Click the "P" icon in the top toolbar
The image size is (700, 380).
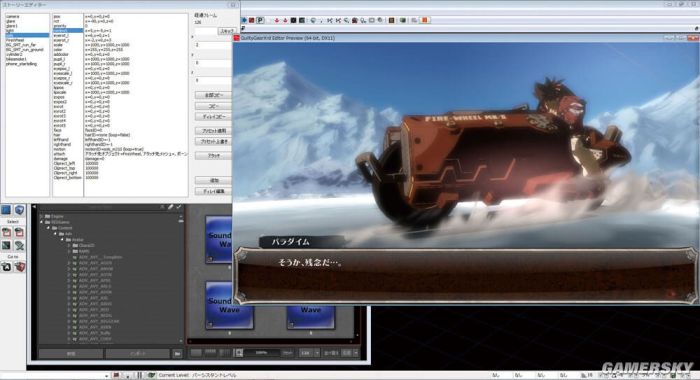pos(260,20)
